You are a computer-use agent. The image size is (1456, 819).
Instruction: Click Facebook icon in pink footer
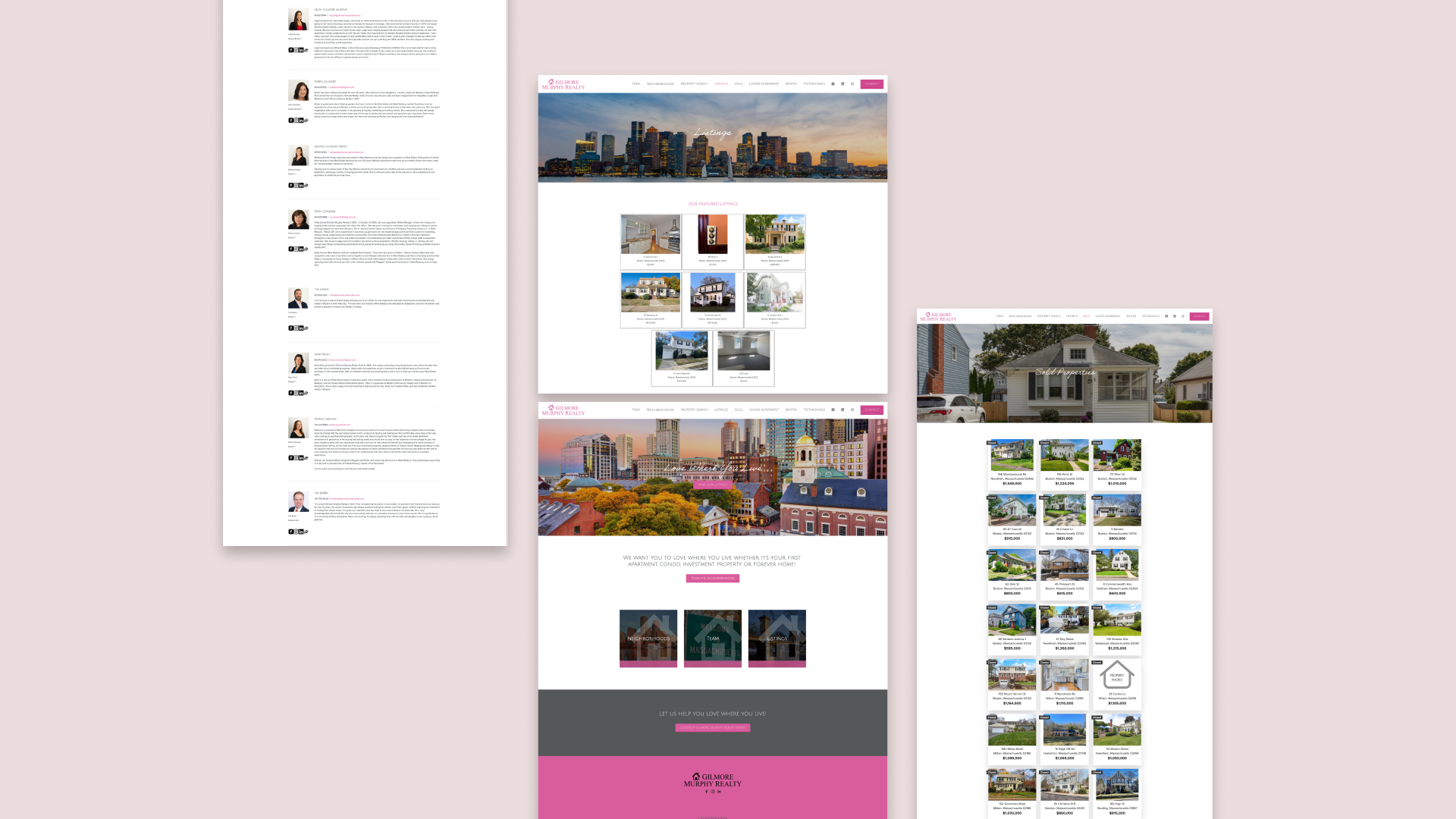tap(706, 792)
